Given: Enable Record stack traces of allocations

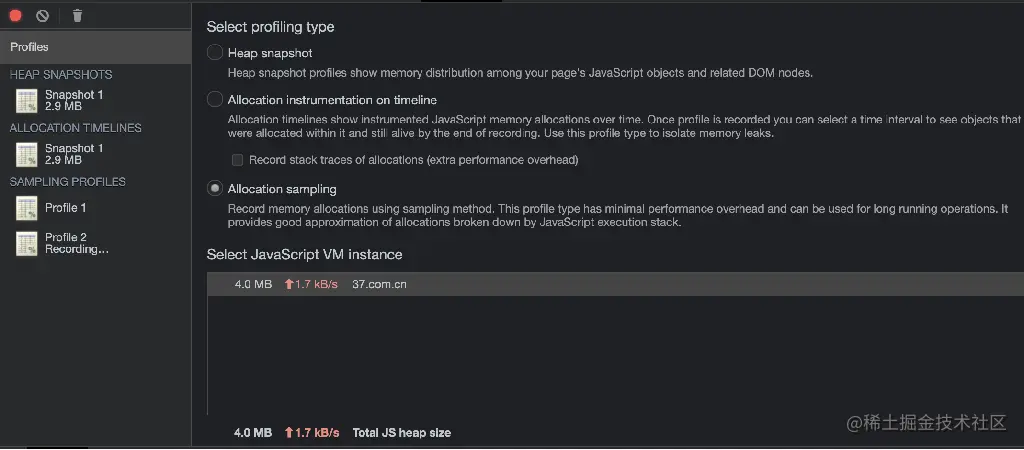Looking at the screenshot, I should coord(238,160).
